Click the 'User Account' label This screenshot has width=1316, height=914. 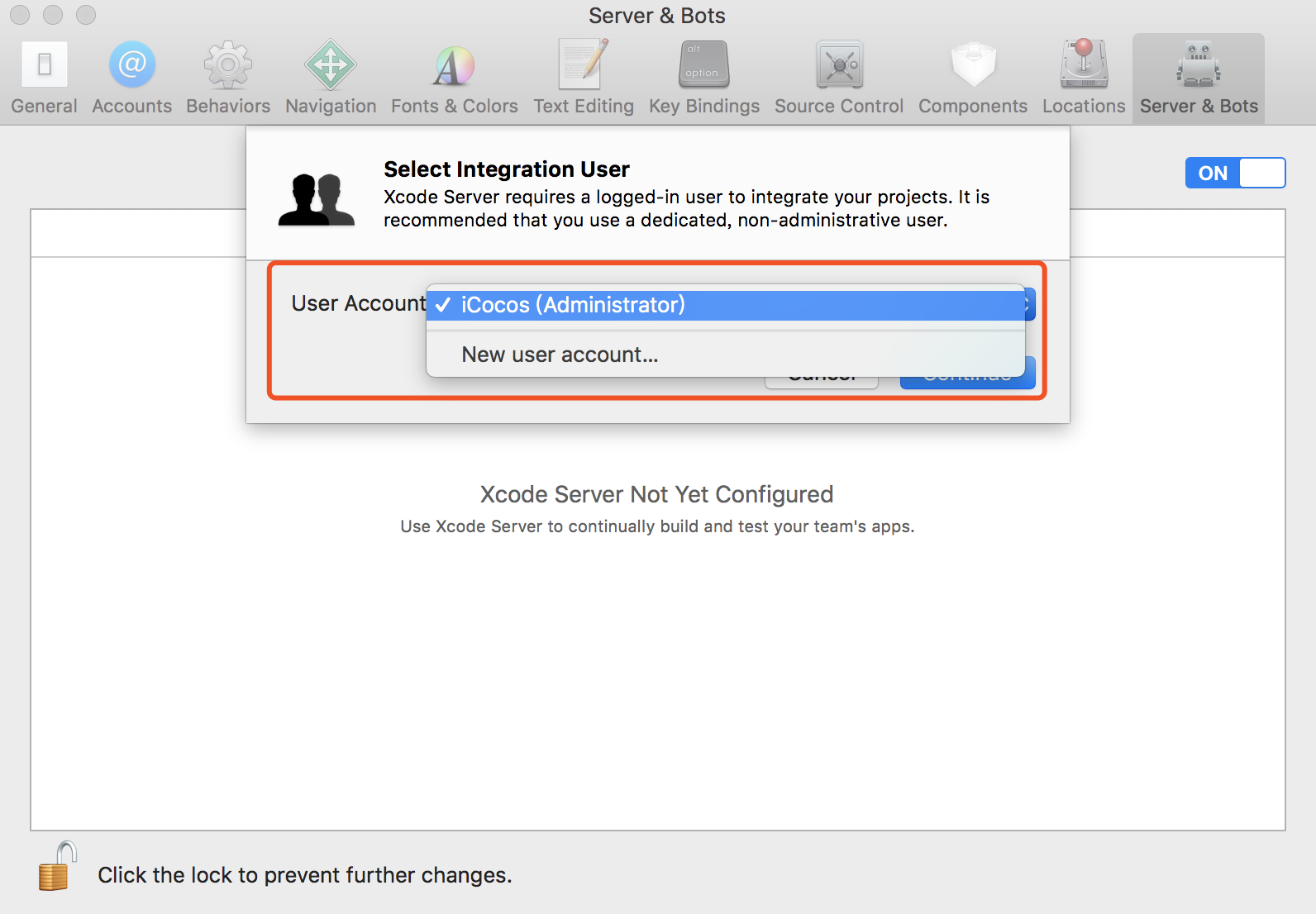click(359, 303)
